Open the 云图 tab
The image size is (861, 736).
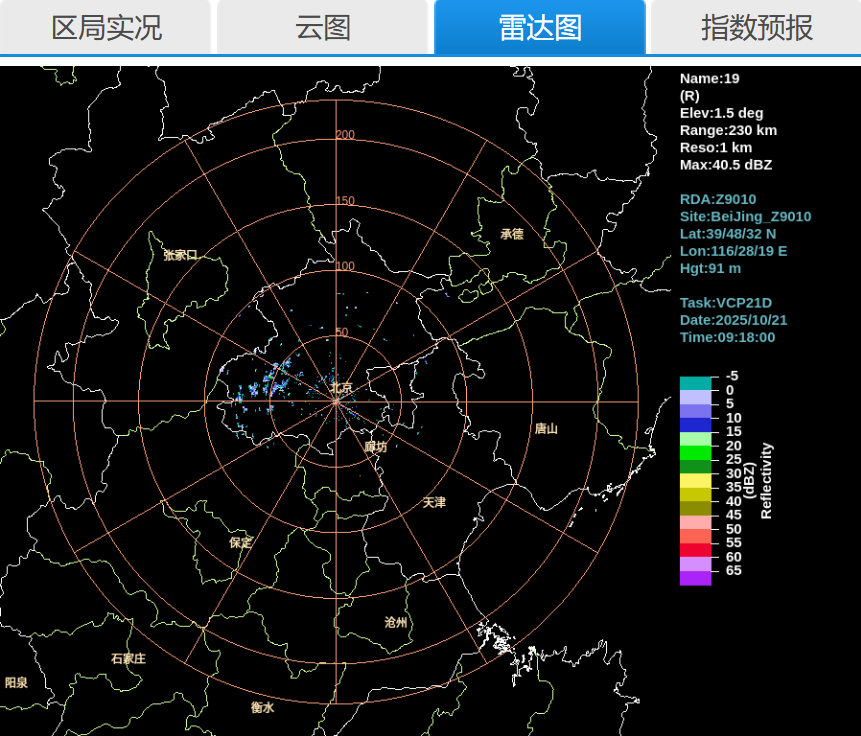tap(323, 27)
